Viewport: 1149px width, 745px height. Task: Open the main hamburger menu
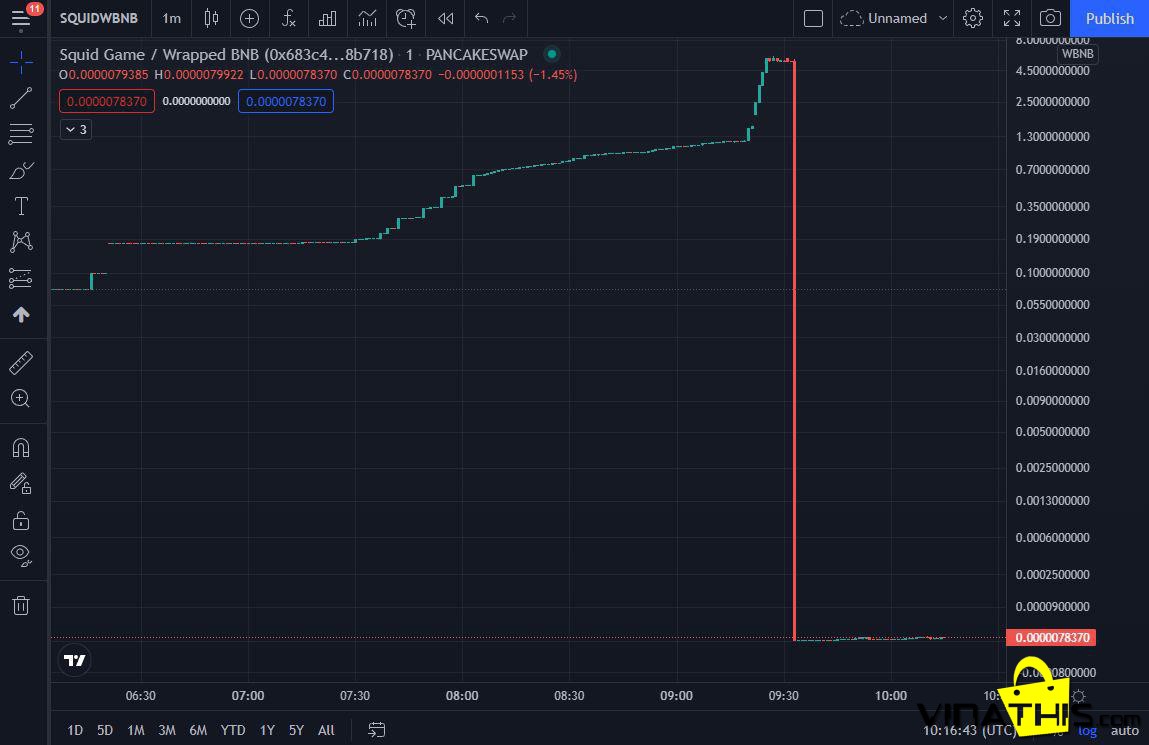click(x=21, y=18)
